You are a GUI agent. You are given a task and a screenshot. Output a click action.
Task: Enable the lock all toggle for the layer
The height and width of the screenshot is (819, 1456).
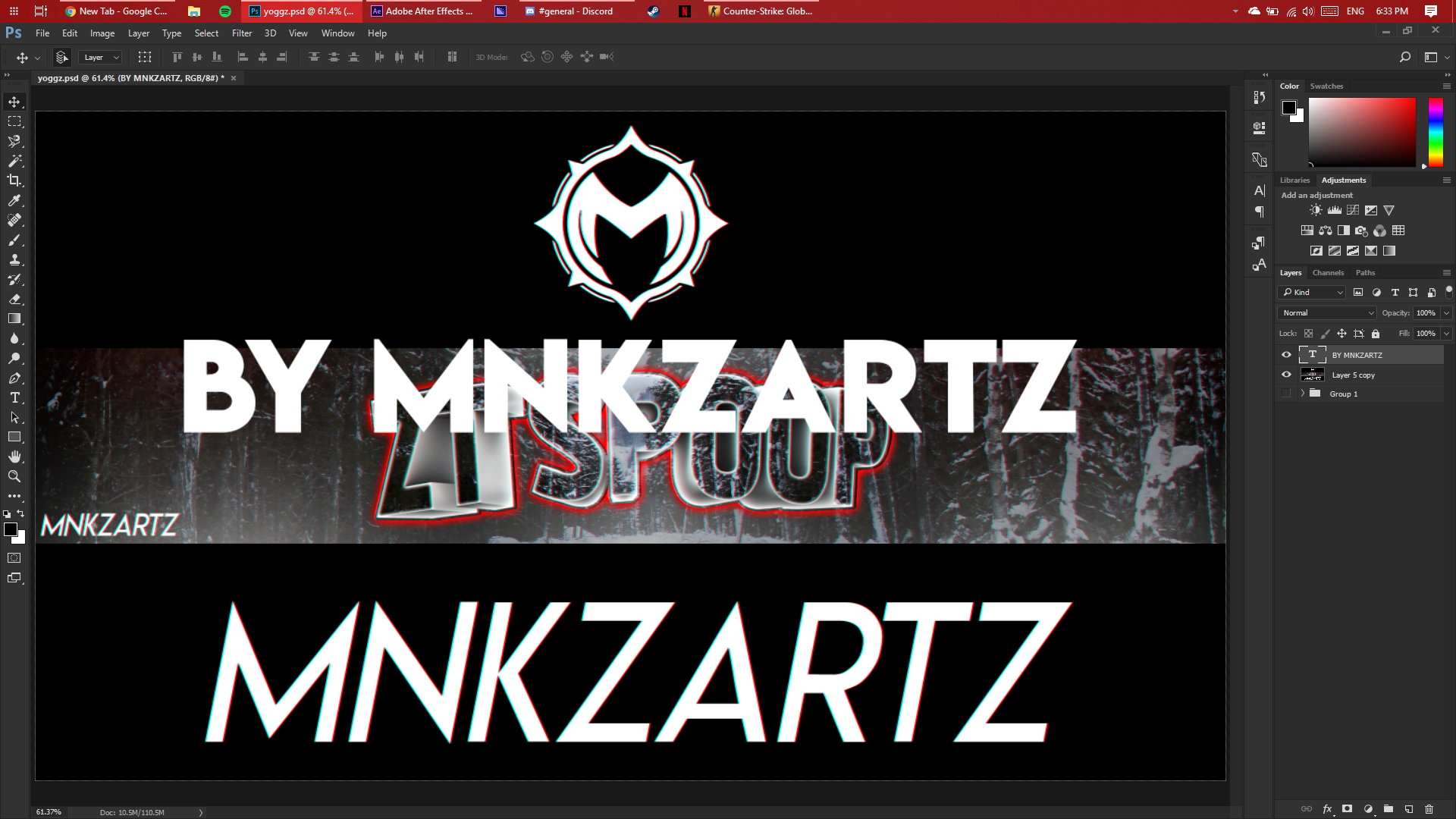coord(1376,334)
